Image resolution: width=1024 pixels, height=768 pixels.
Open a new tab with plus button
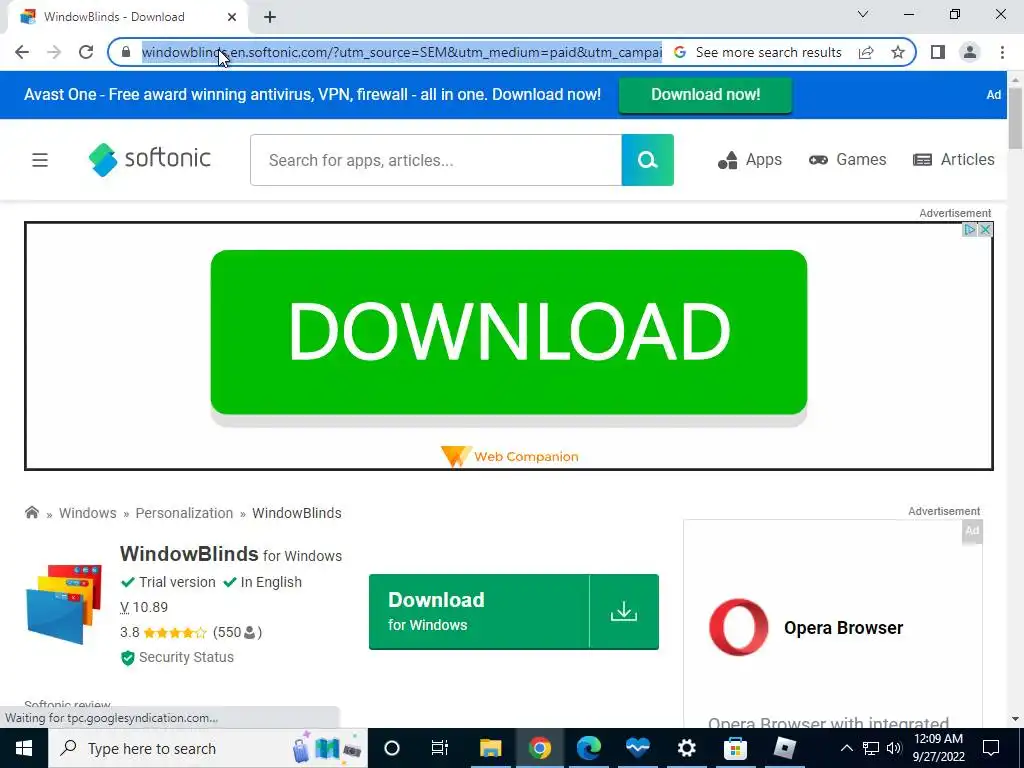tap(270, 17)
